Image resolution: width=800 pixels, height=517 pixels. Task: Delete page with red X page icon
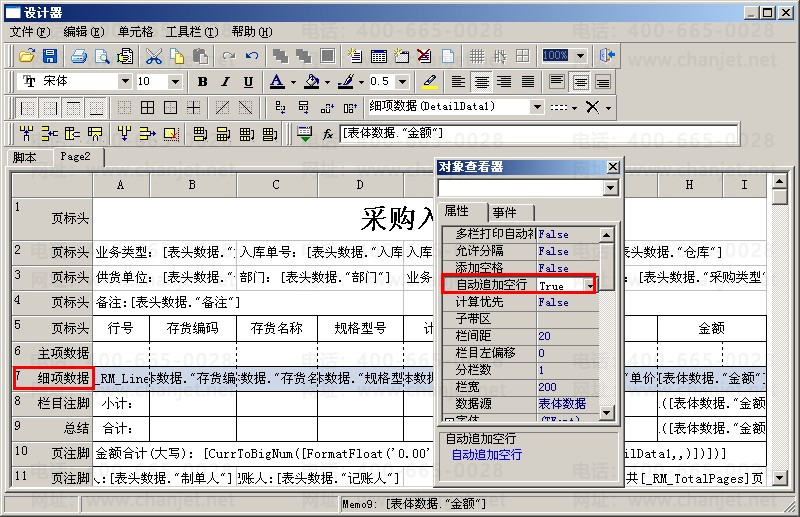pos(424,56)
